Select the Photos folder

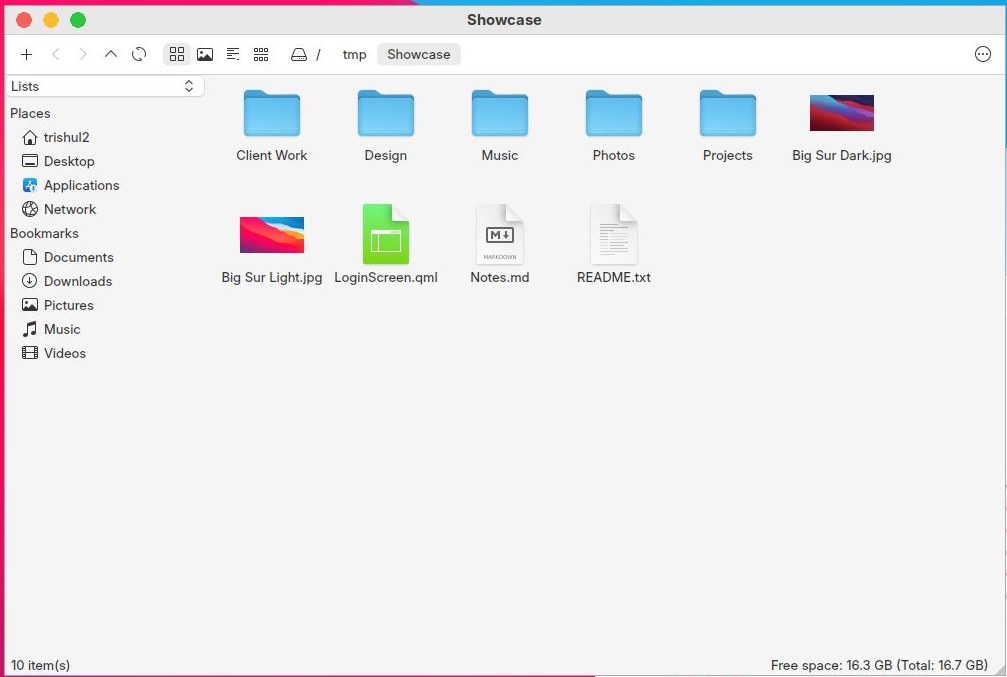pos(613,126)
